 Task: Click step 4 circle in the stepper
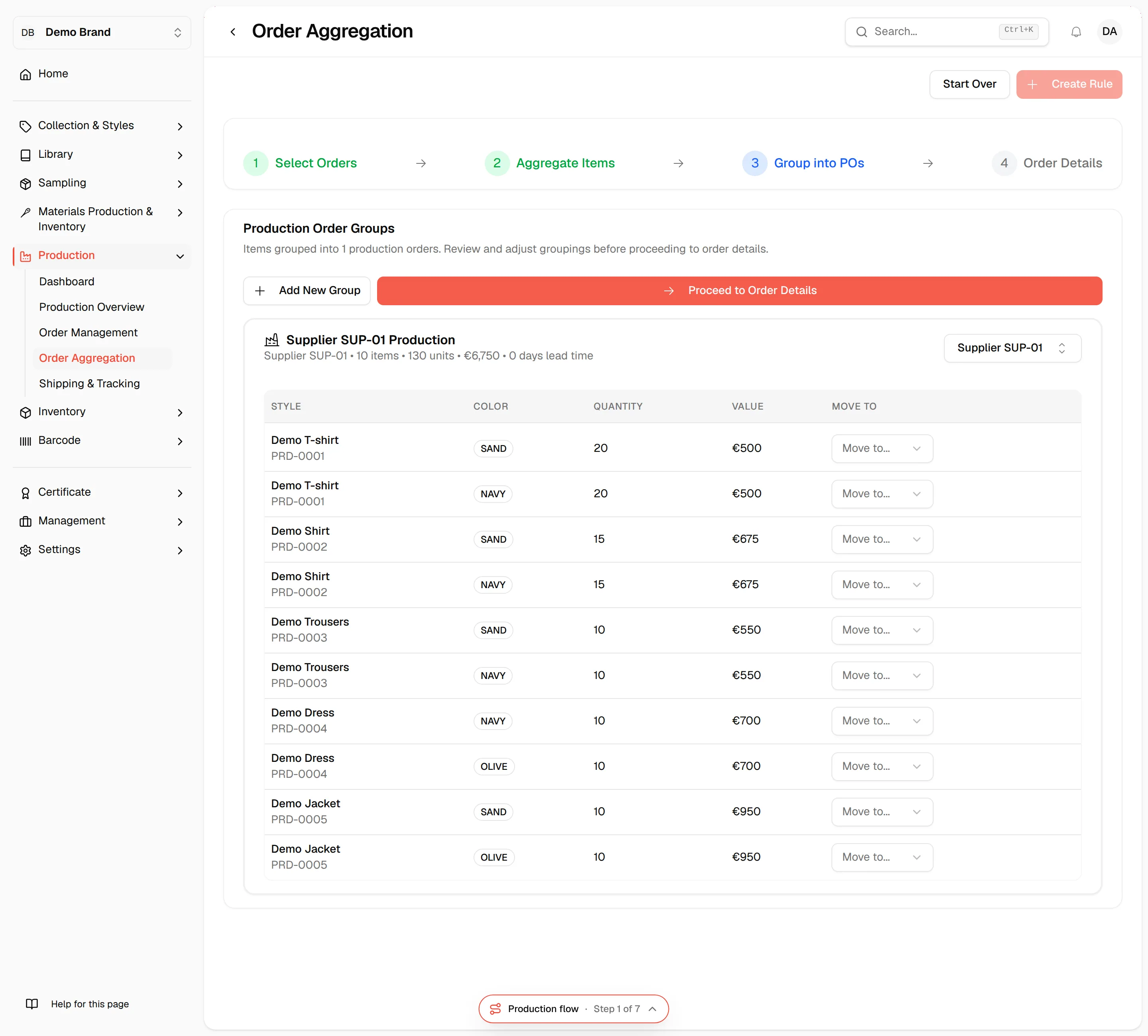tap(1004, 163)
